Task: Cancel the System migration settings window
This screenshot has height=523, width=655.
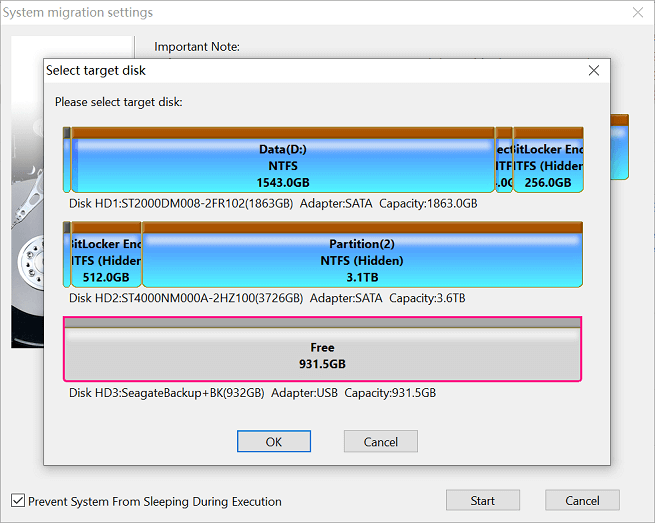Action: pos(582,500)
